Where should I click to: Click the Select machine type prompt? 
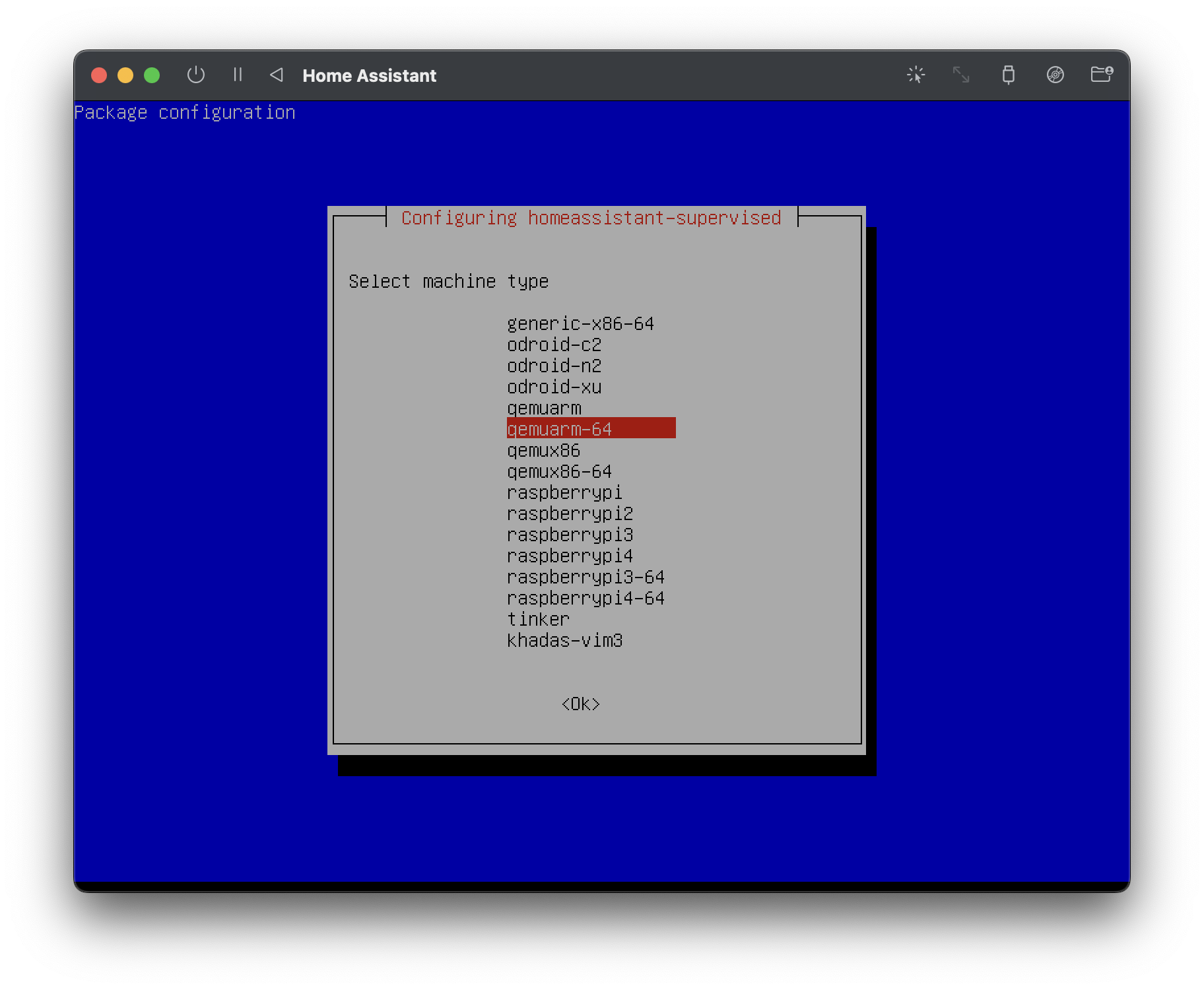(x=448, y=282)
